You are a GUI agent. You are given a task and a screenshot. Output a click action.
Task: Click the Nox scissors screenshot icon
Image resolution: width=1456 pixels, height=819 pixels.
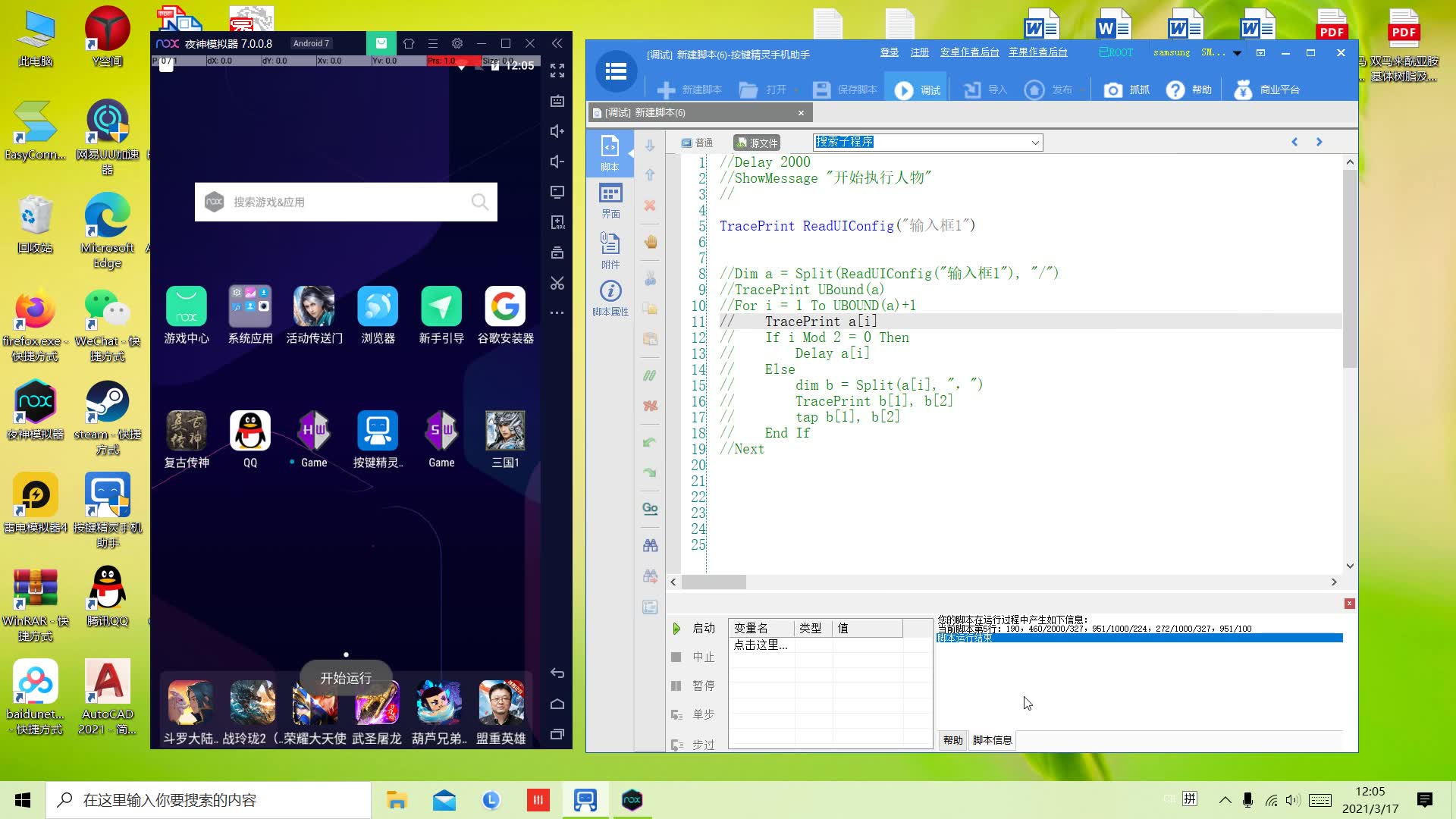click(557, 283)
